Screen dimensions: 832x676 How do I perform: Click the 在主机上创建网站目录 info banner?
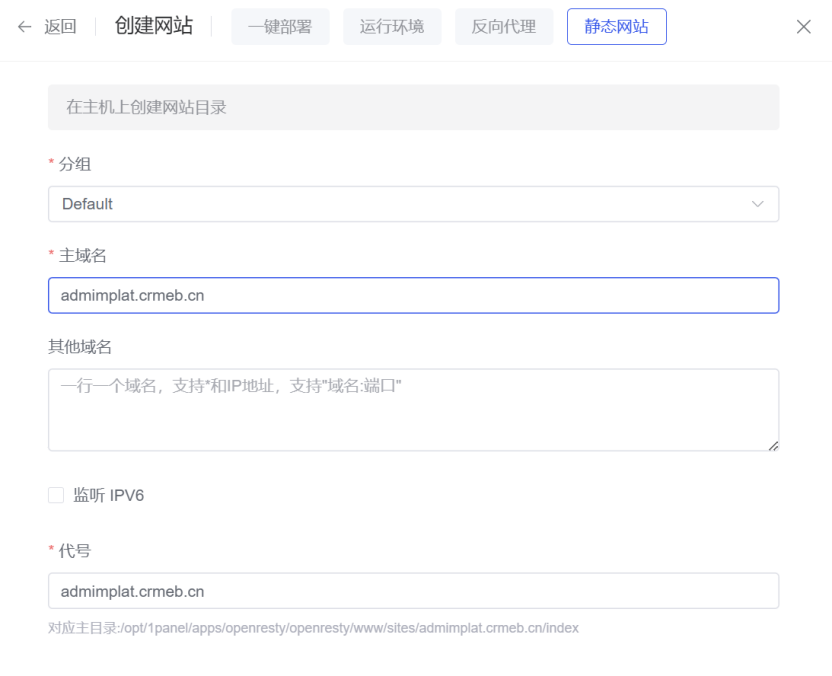pyautogui.click(x=413, y=107)
